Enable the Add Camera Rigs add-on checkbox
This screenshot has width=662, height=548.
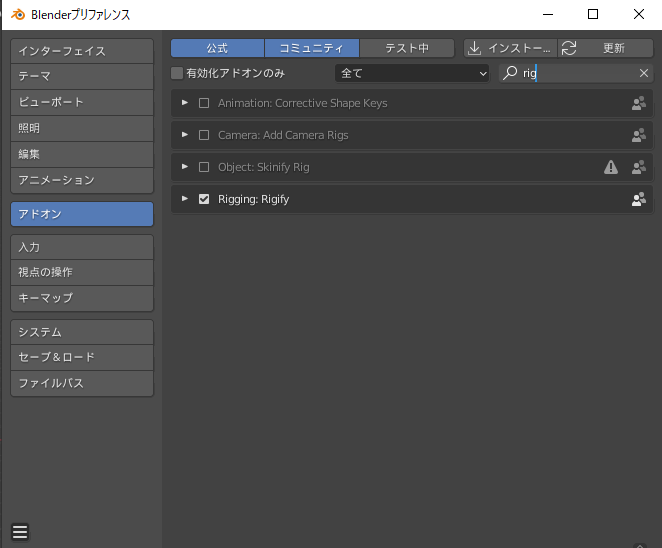click(x=204, y=135)
